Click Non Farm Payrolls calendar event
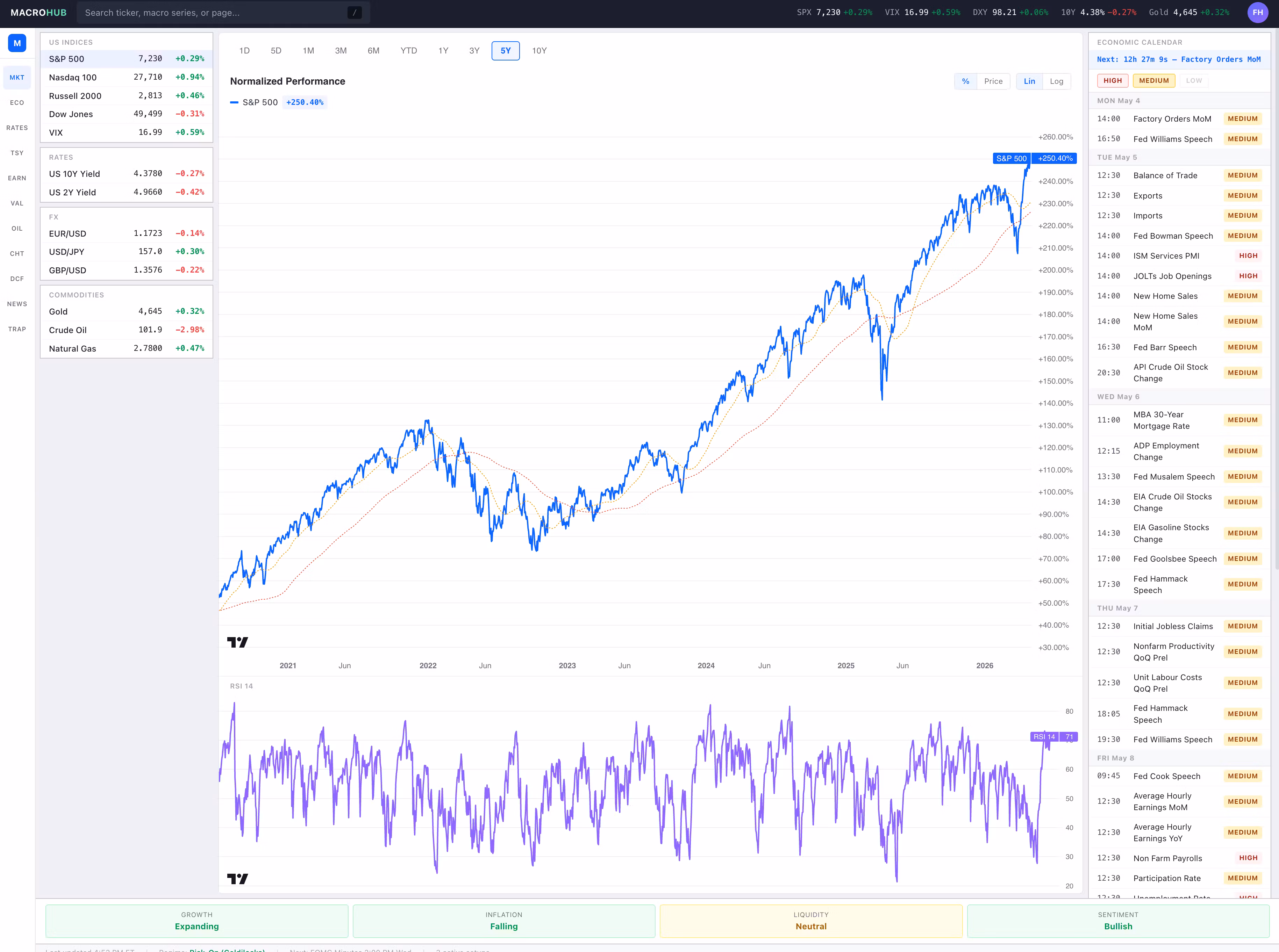The width and height of the screenshot is (1279, 952). click(1179, 858)
